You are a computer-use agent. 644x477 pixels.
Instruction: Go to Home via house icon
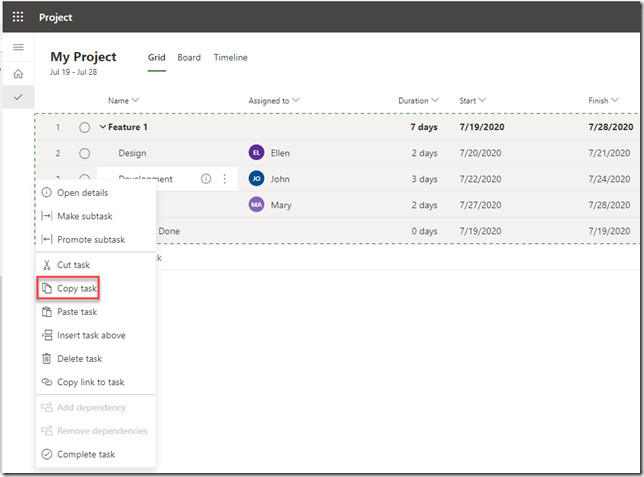pos(18,74)
